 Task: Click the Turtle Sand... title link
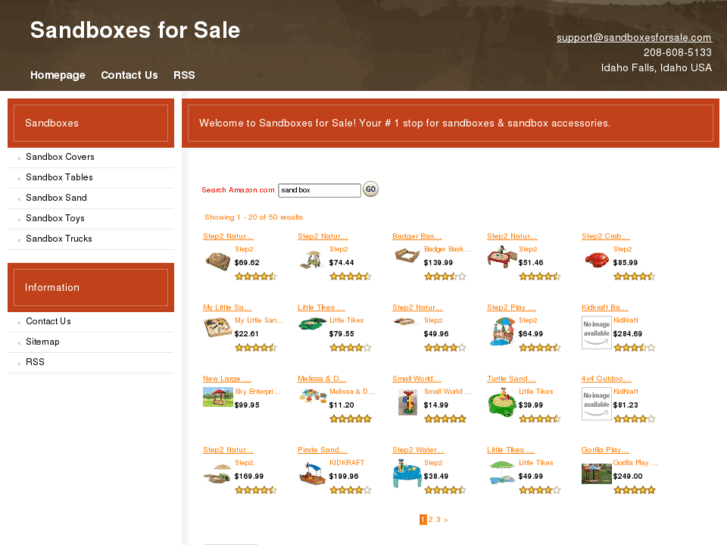pyautogui.click(x=511, y=378)
